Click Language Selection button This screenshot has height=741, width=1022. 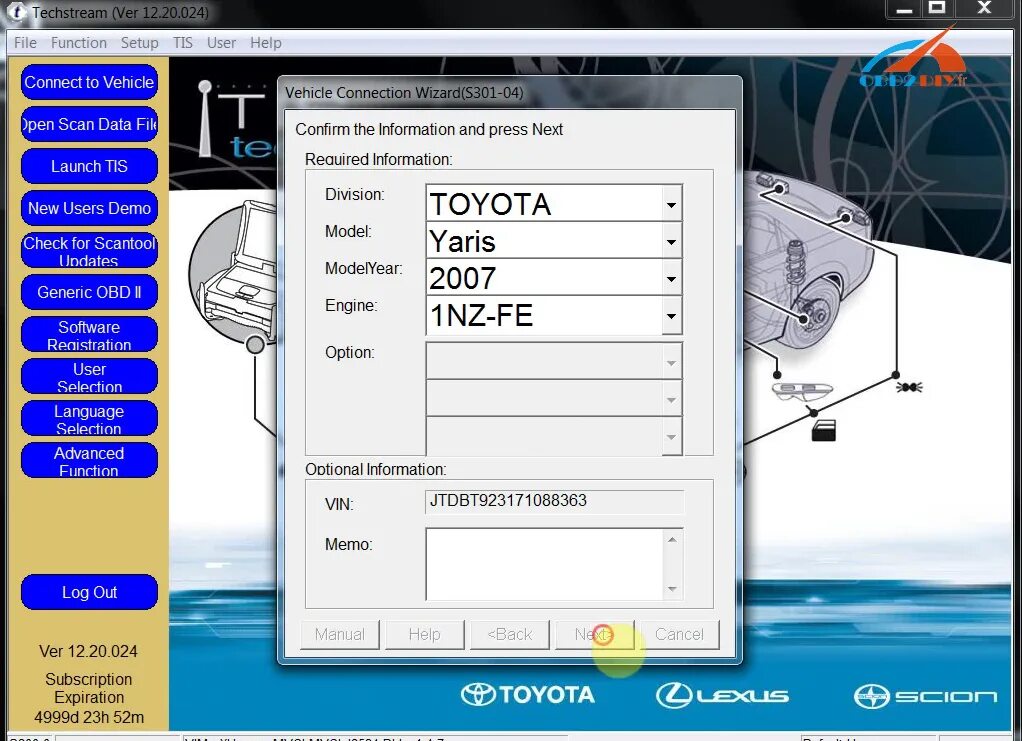click(x=89, y=418)
